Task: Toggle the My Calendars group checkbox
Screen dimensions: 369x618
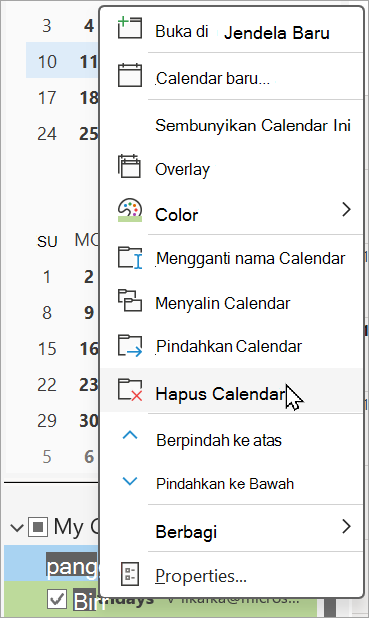Action: tap(38, 527)
